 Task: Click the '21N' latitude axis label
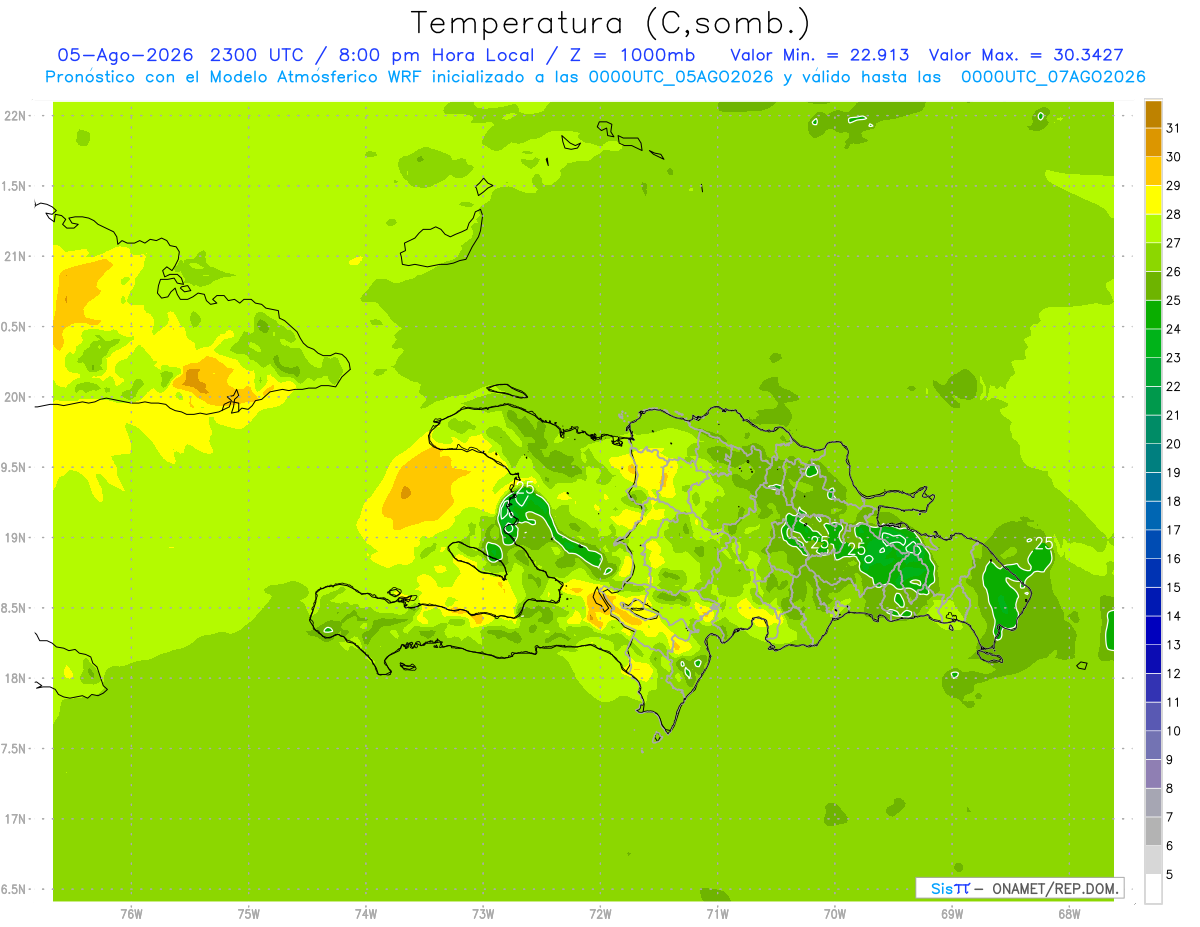(x=16, y=256)
